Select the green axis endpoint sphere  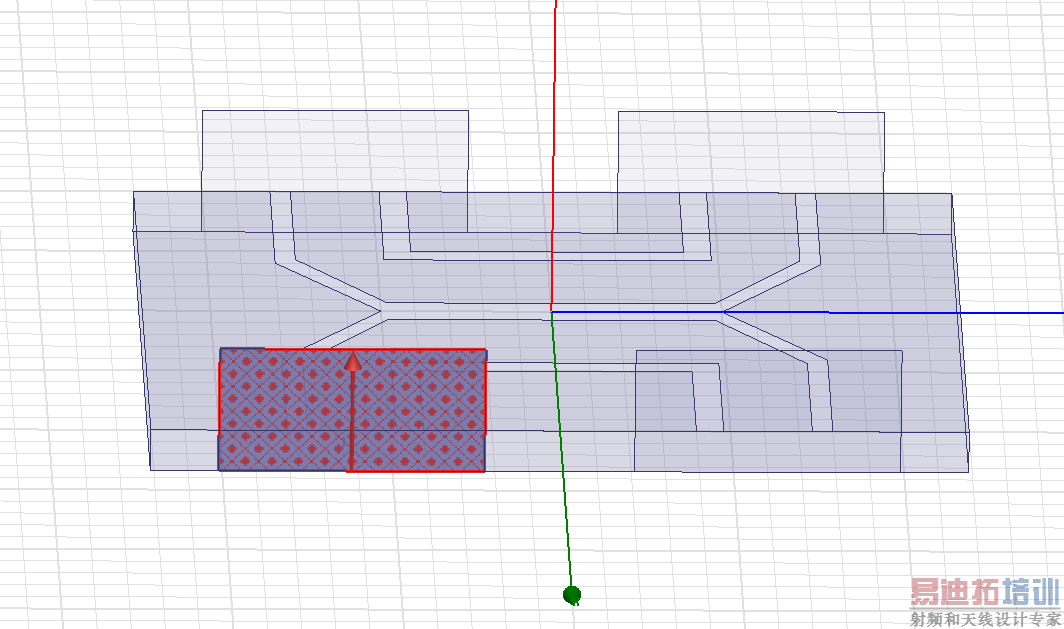[x=572, y=595]
